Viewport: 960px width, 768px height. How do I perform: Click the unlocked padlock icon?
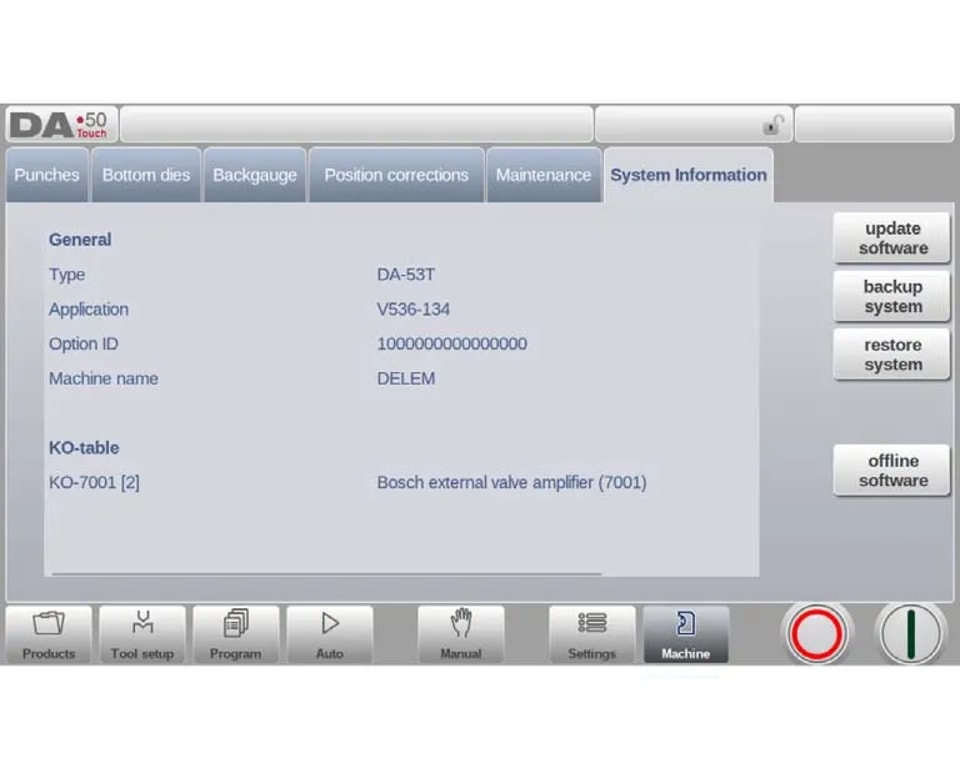[773, 125]
